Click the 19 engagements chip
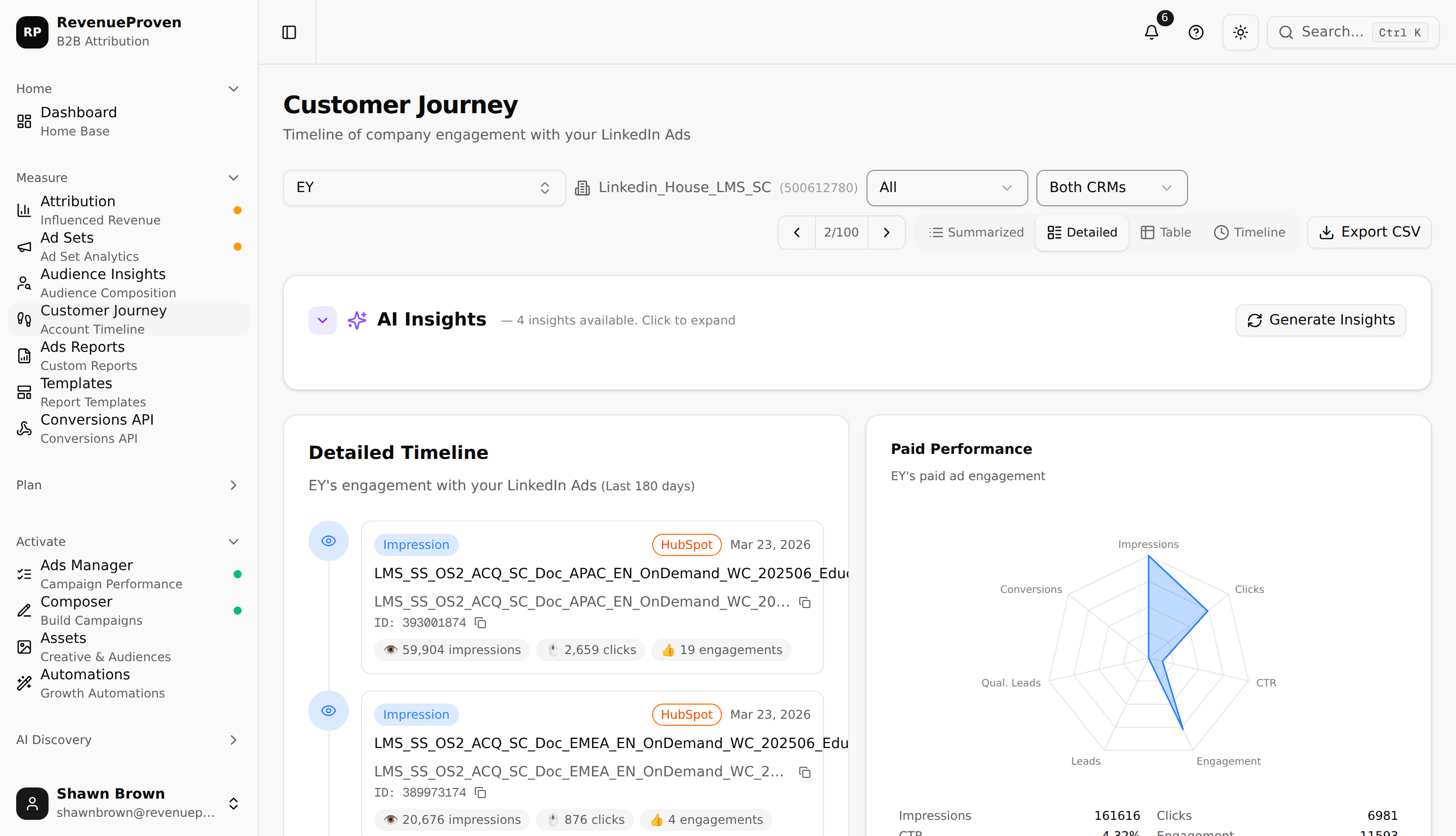This screenshot has width=1456, height=836. 721,650
